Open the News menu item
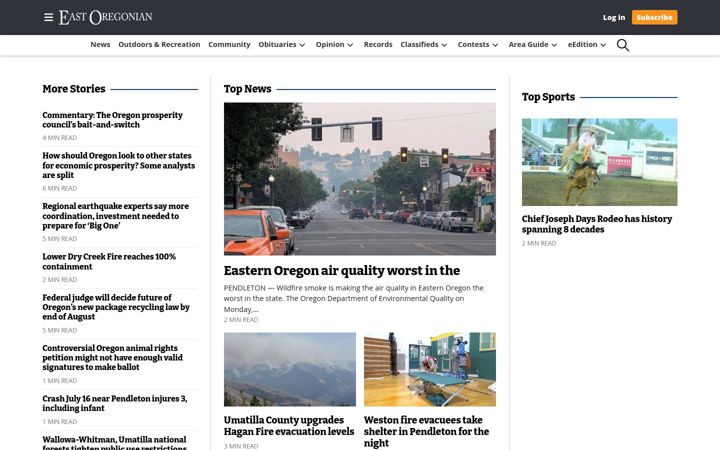Viewport: 720px width, 450px height. (x=100, y=45)
